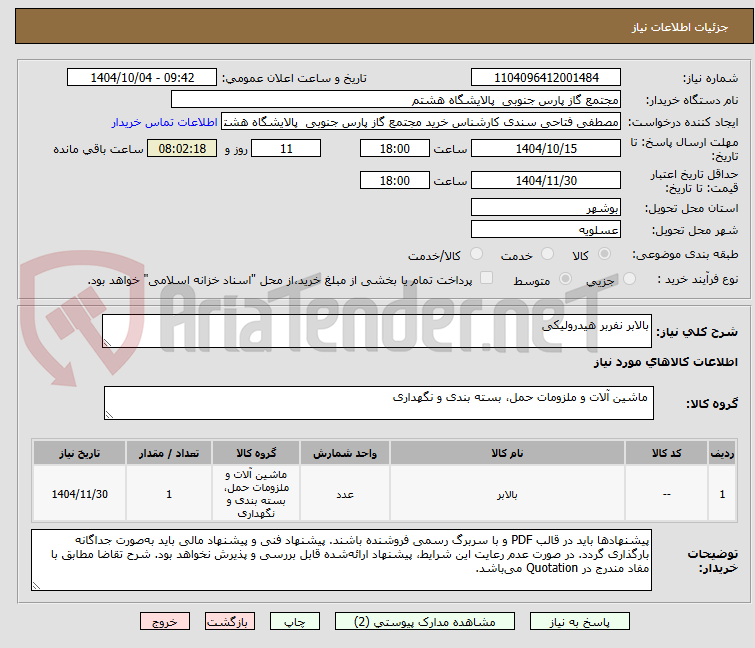The height and width of the screenshot is (648, 755).
Task: Click the خروج exit button
Action: pos(165,622)
